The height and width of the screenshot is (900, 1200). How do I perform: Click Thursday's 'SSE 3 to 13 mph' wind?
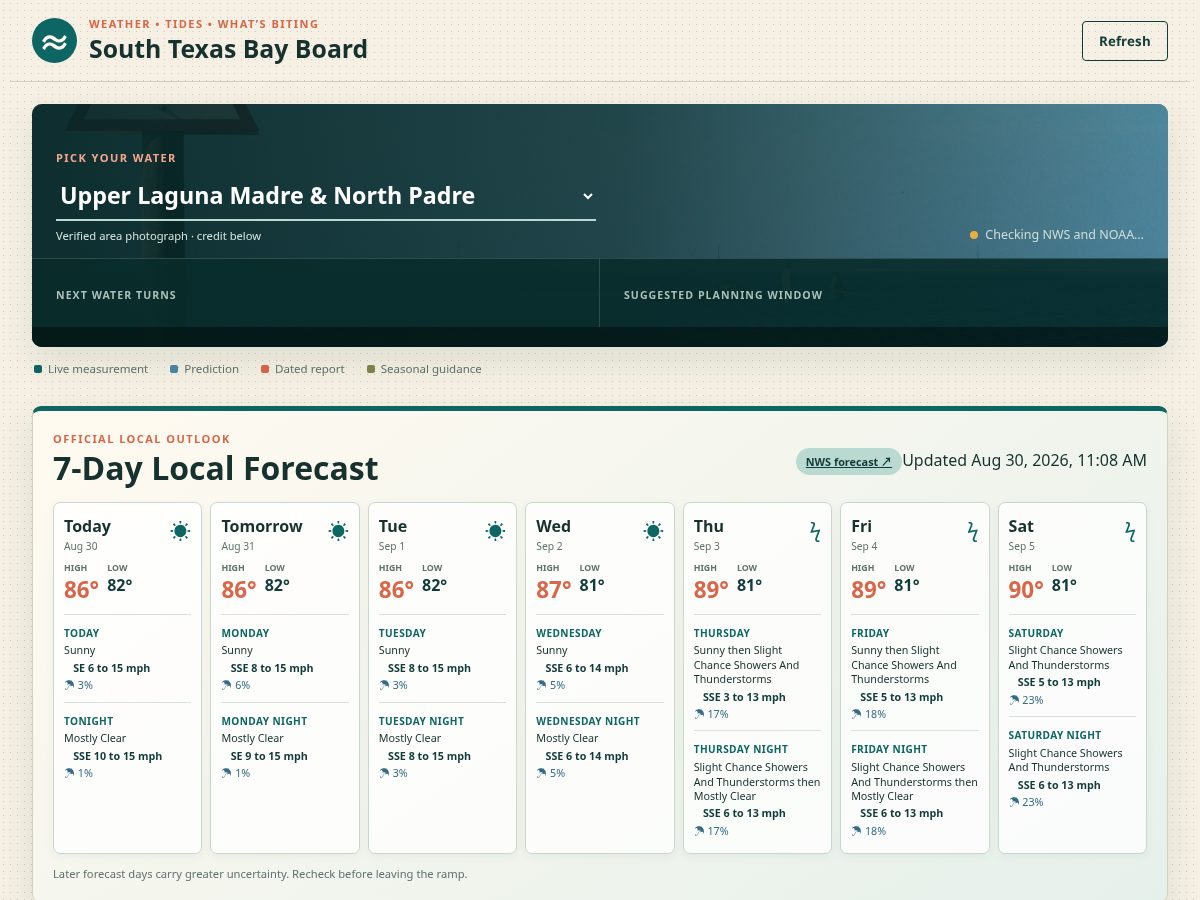pos(744,697)
